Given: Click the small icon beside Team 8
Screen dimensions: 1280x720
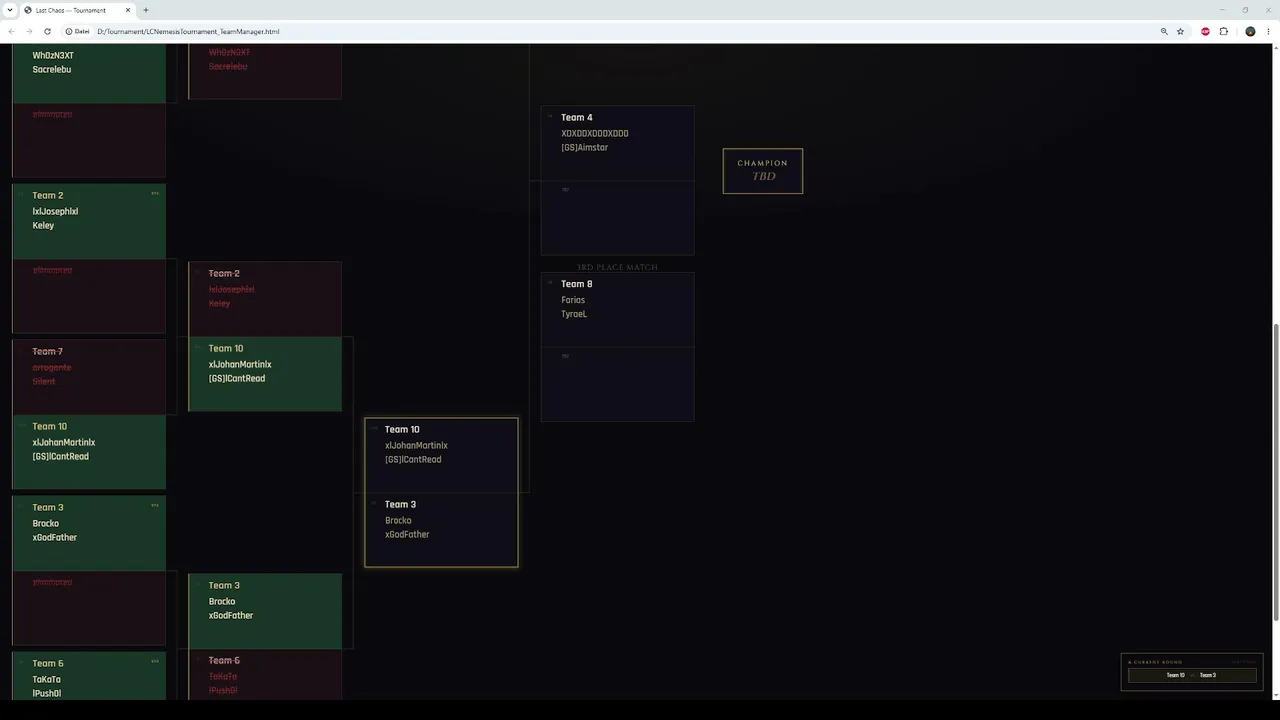Looking at the screenshot, I should tap(550, 283).
